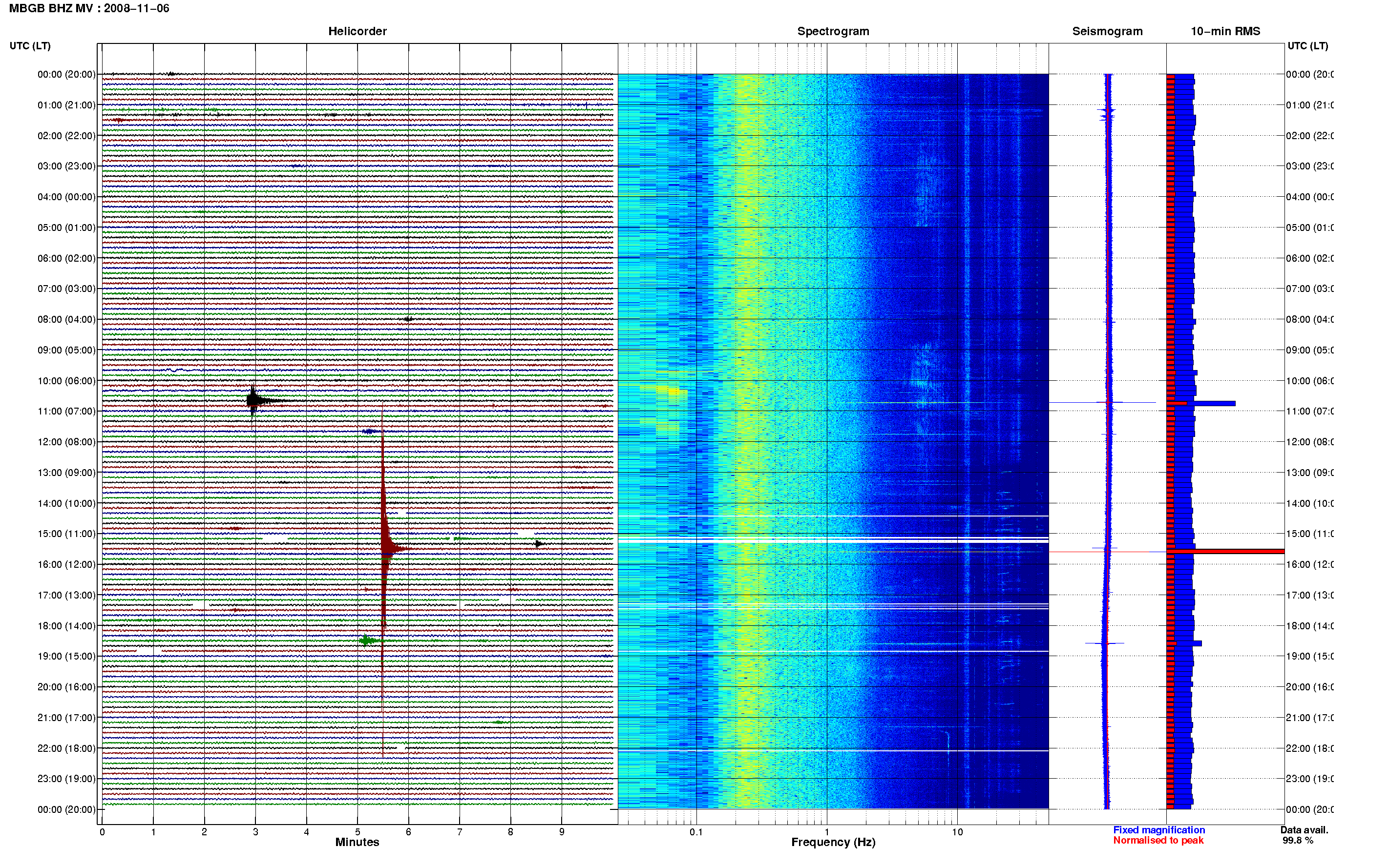1389x868 pixels.
Task: Click the left 05:00 (01:00) time label
Action: [66, 227]
